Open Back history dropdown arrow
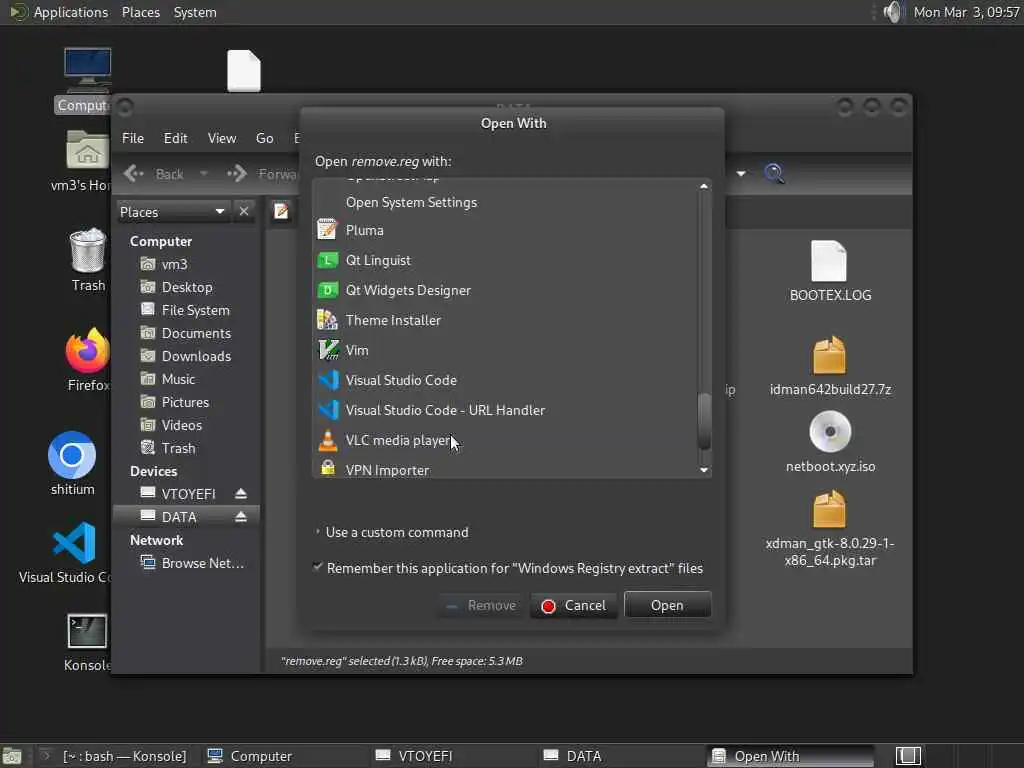The height and width of the screenshot is (768, 1024). pyautogui.click(x=204, y=174)
